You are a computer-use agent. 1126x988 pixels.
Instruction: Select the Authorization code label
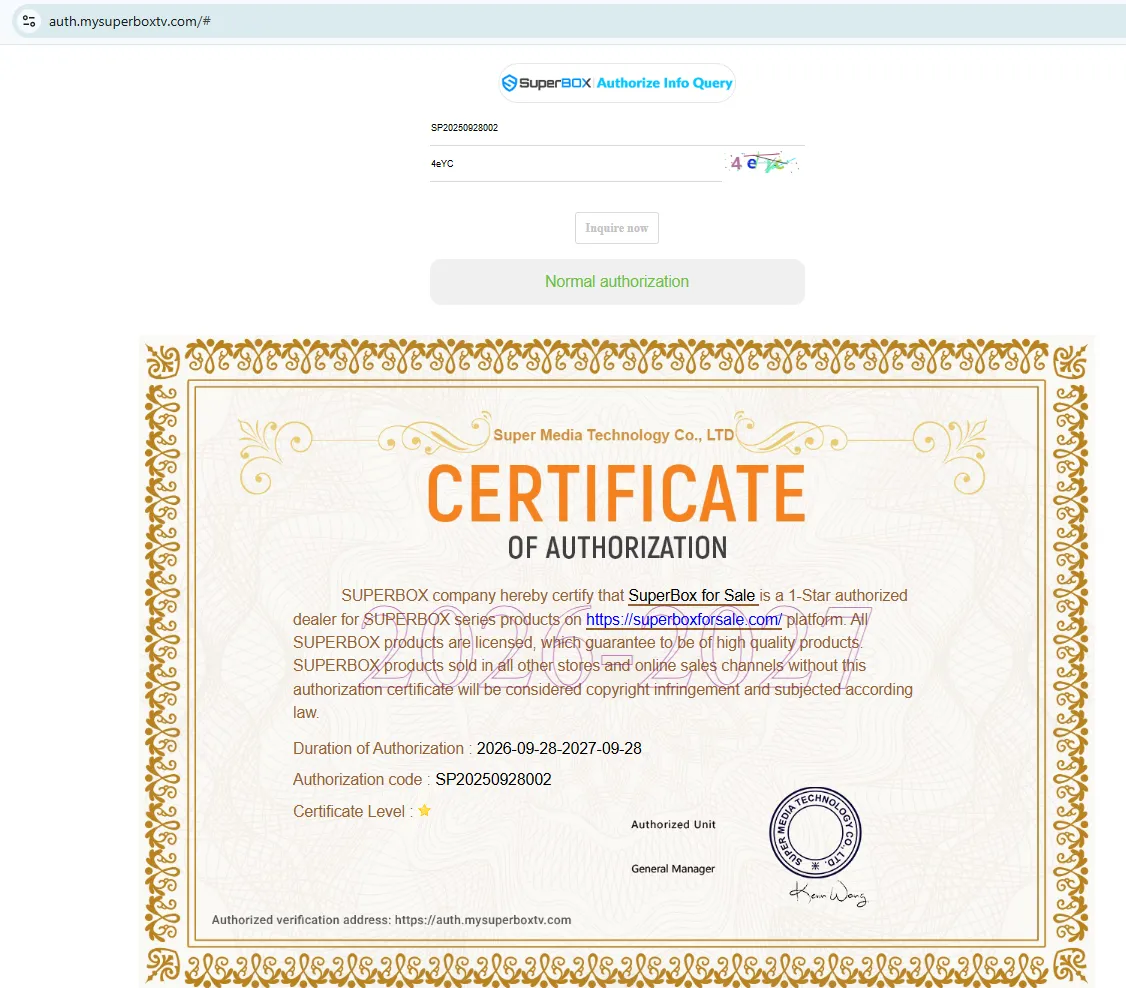coord(358,780)
